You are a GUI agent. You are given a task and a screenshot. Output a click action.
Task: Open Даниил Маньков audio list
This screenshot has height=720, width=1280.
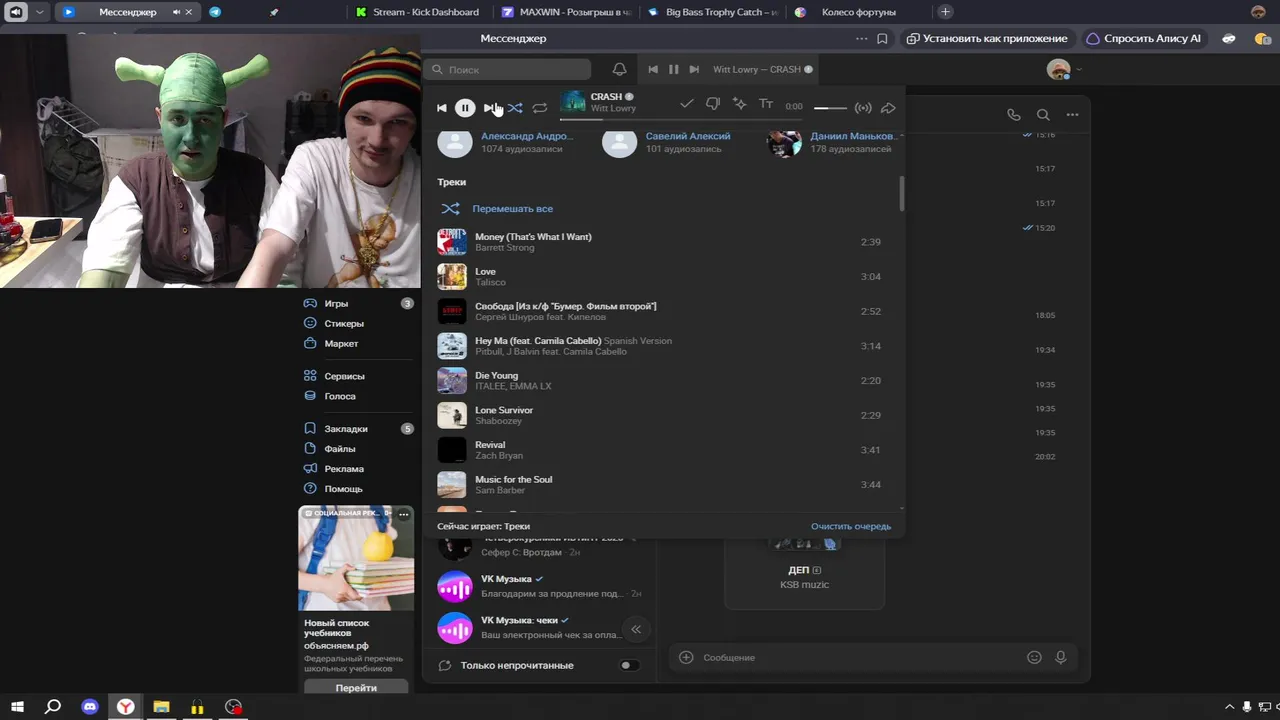click(x=833, y=142)
